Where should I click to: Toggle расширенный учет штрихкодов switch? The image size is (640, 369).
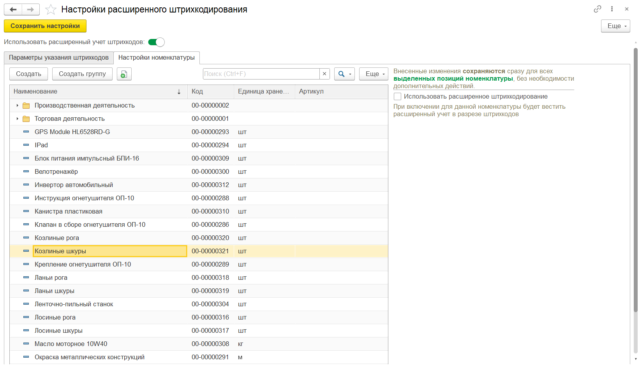point(156,42)
